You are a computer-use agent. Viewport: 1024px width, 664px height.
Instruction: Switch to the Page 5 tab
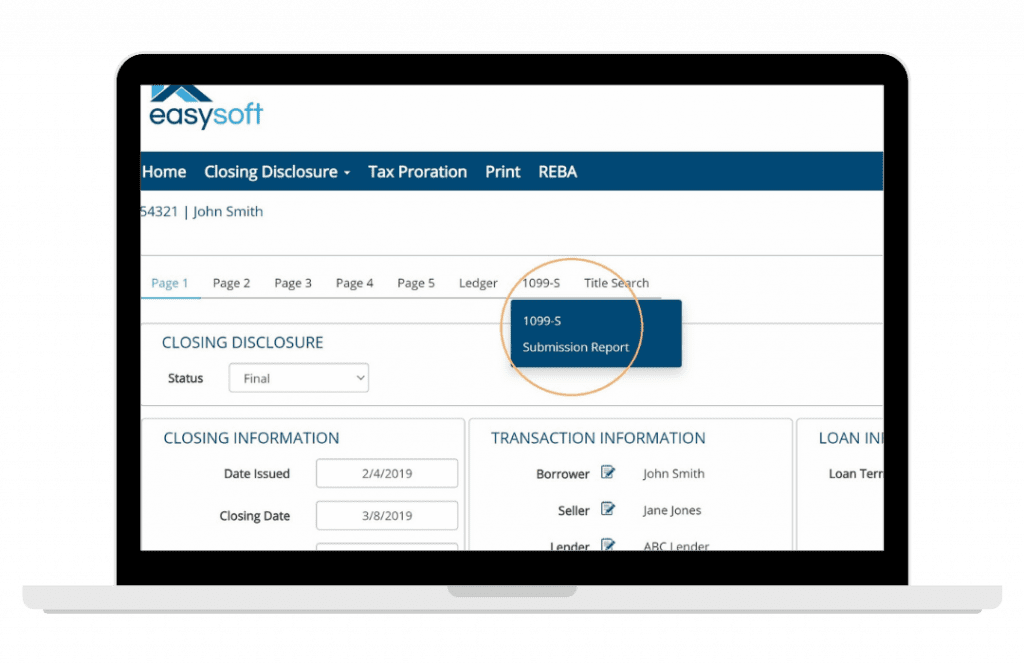416,283
